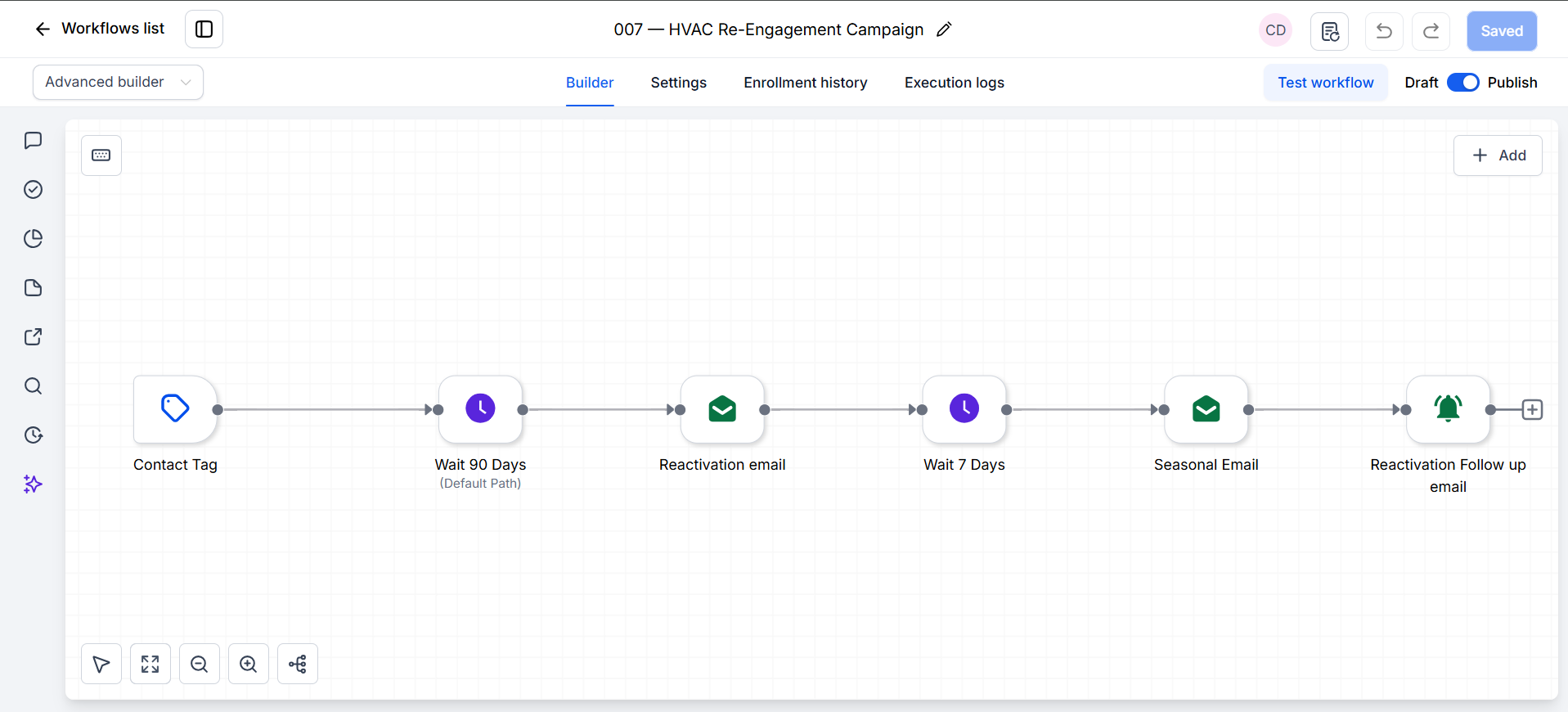Click the Publish label
Screen dimensions: 1568x712
point(1512,83)
